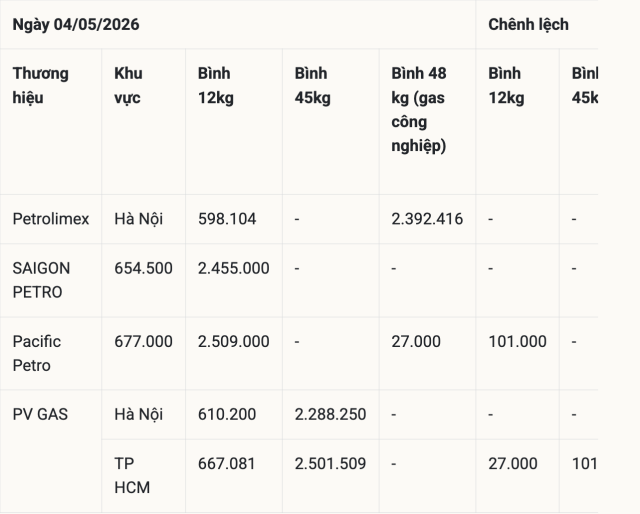Select the SAIGON PETRO brand cell
This screenshot has height=514, width=640.
pyautogui.click(x=51, y=280)
